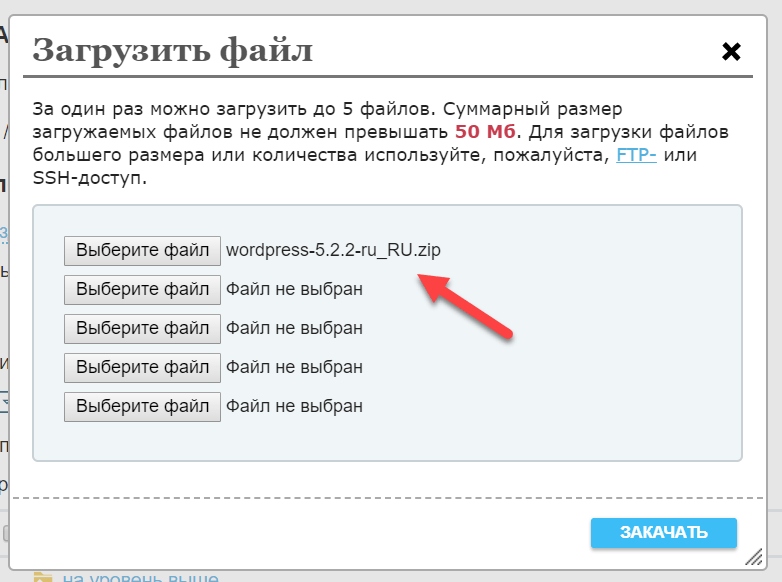
Task: Click the wordpress-5.2.2-ru_RU.zip file name
Action: tap(333, 250)
